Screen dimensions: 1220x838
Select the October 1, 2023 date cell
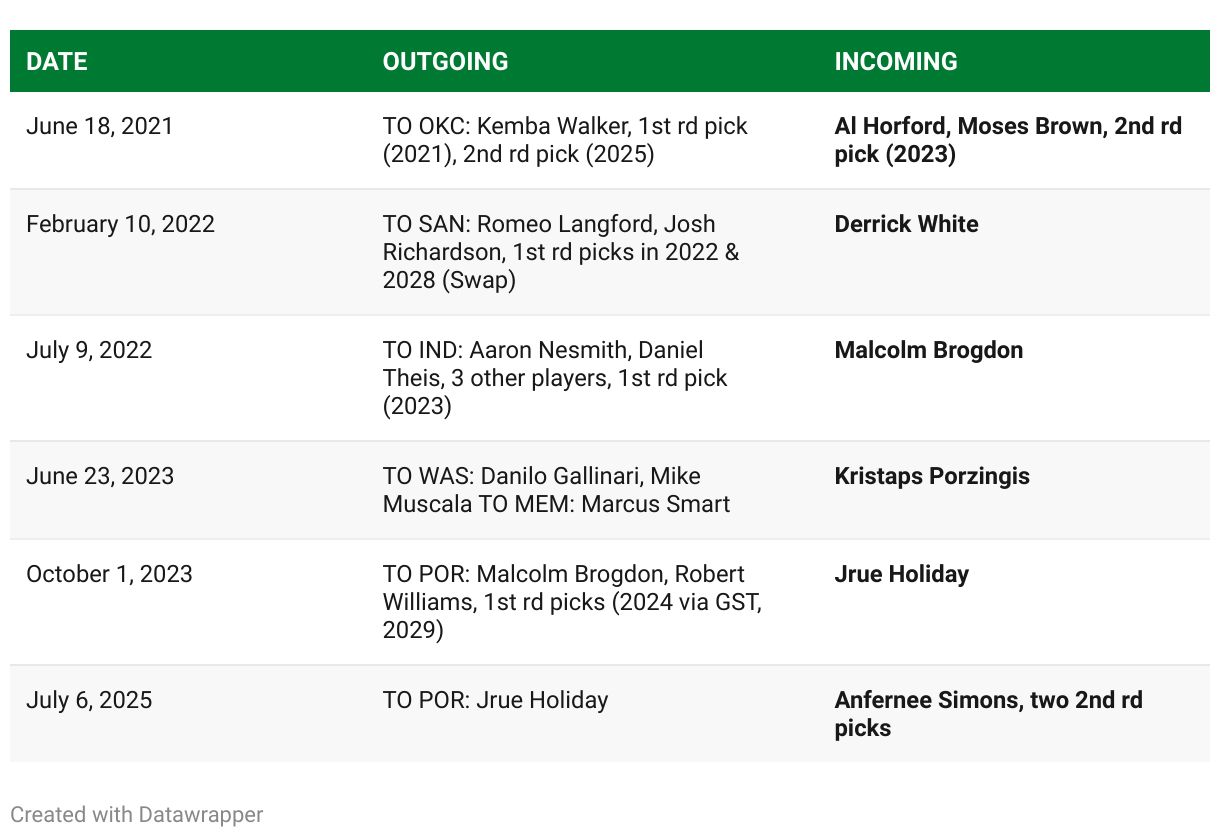[188, 602]
